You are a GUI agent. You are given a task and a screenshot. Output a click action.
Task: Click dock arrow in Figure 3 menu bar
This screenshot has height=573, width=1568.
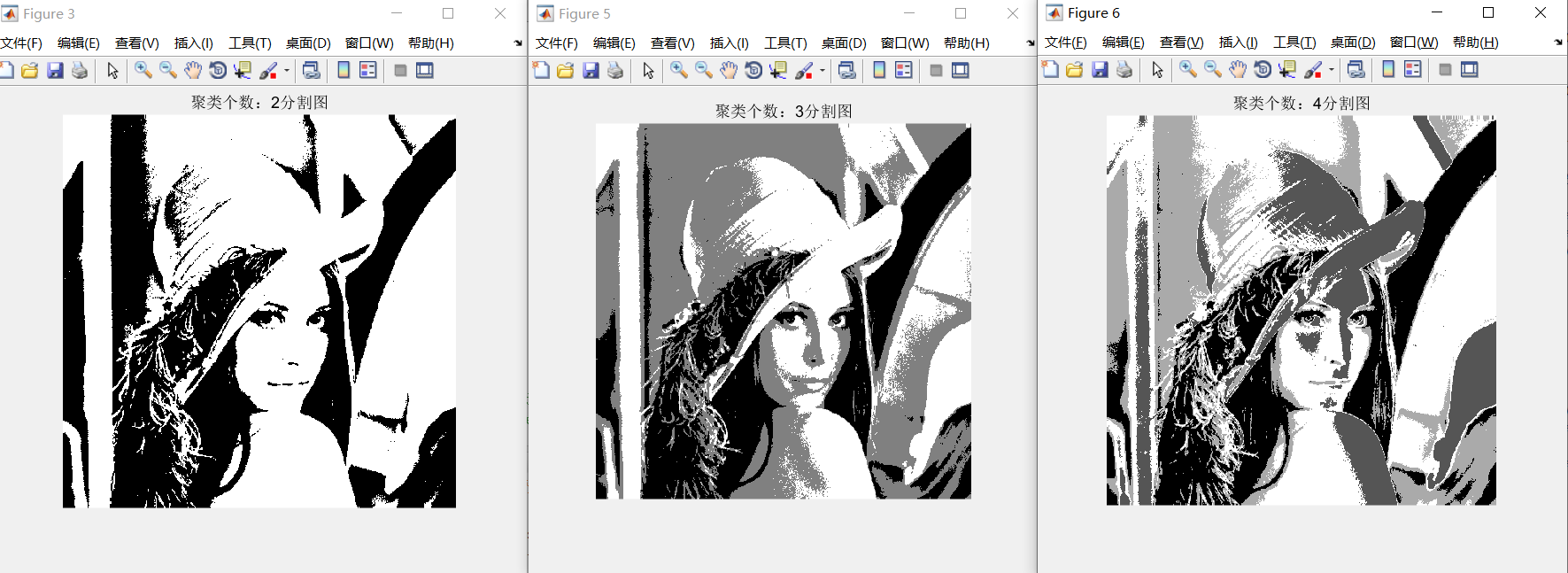[x=518, y=43]
